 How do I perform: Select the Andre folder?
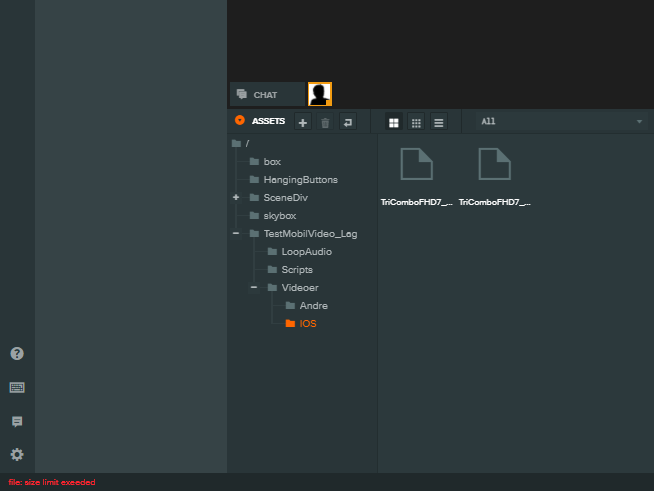point(313,305)
